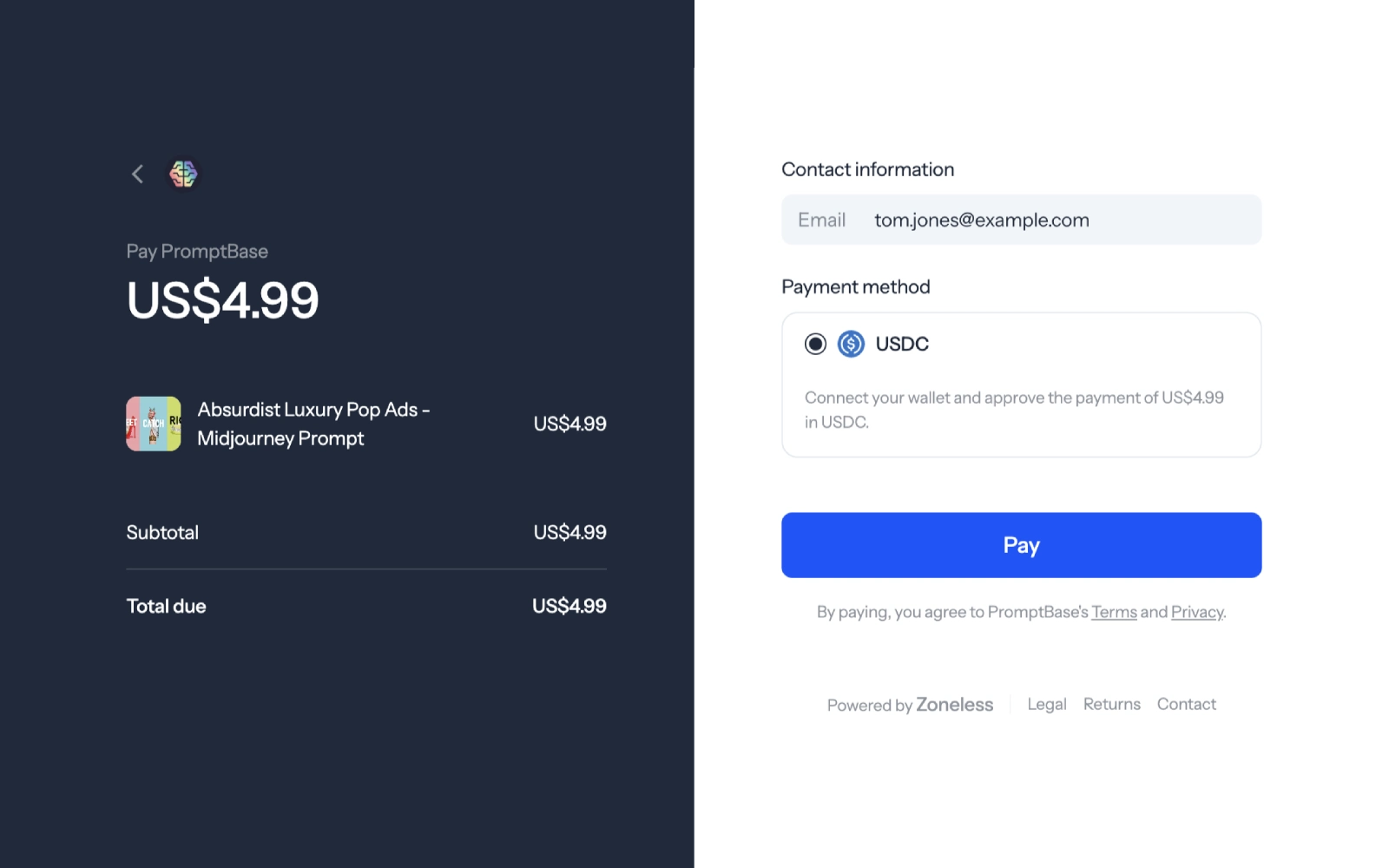The image size is (1389, 868).
Task: Click the PromptBase brain logo
Action: tap(183, 174)
